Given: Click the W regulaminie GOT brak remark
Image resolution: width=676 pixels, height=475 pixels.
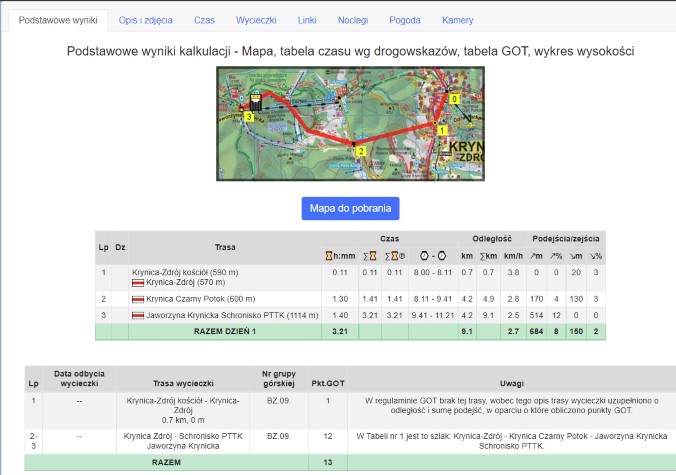Looking at the screenshot, I should pyautogui.click(x=511, y=406).
